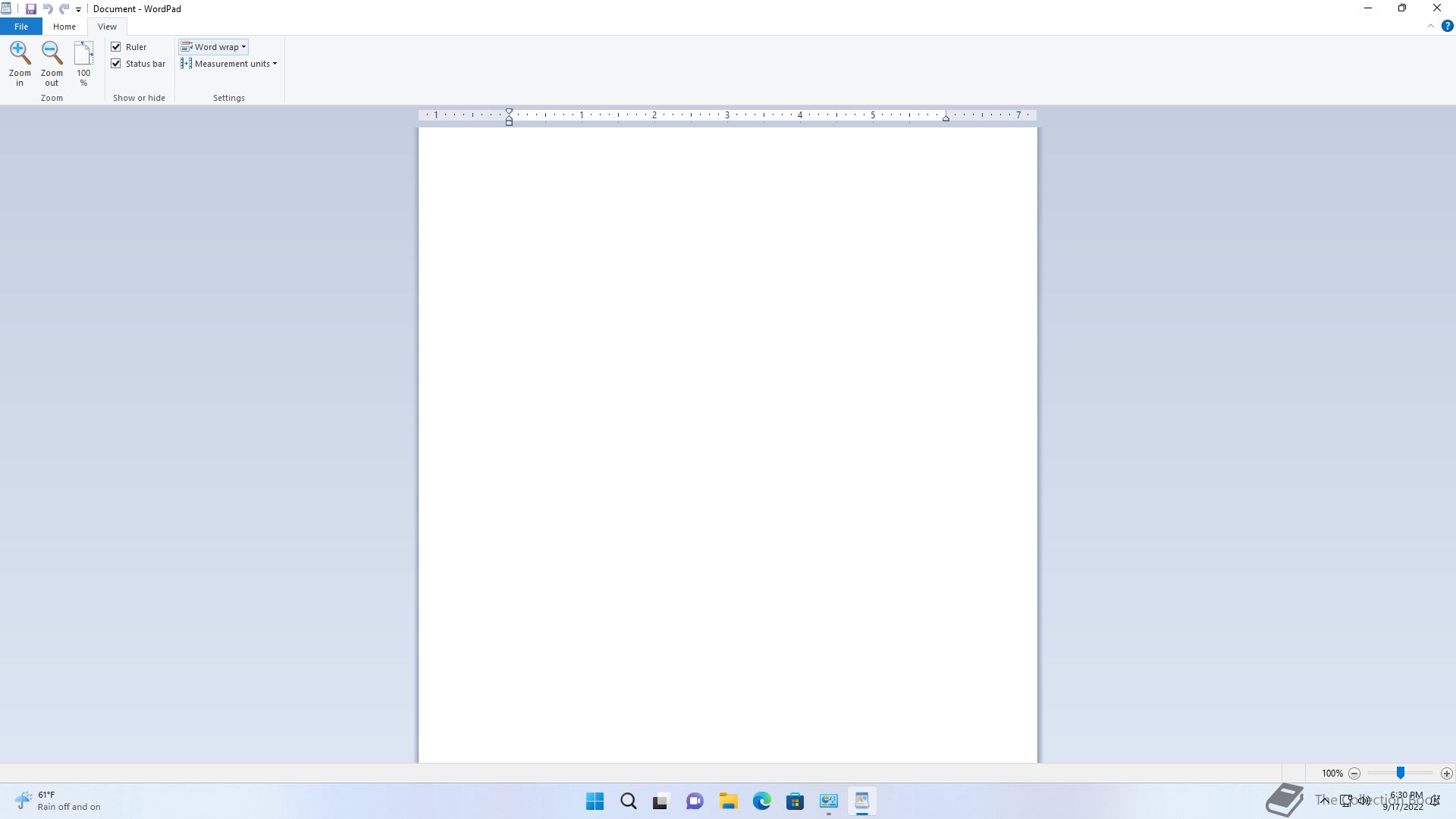Image resolution: width=1456 pixels, height=819 pixels.
Task: Click inside the blank document page
Action: click(x=728, y=445)
